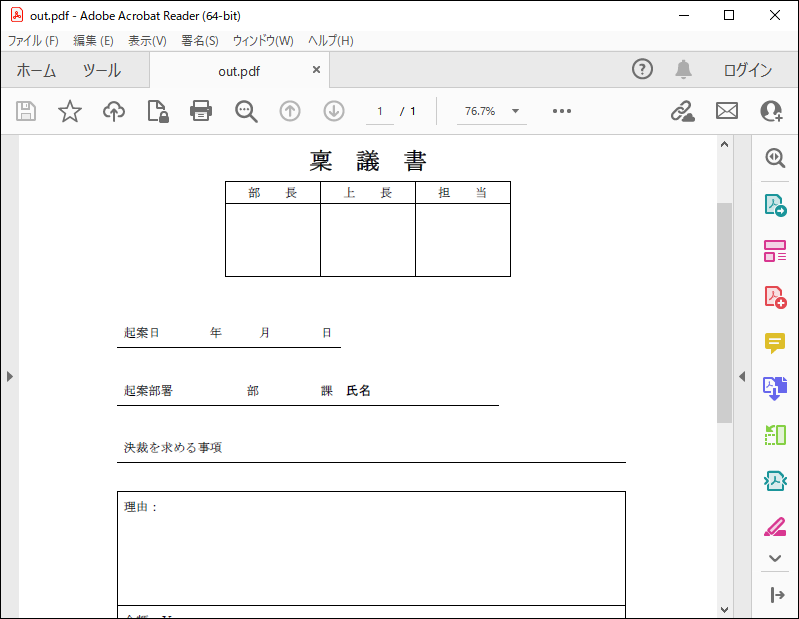Image resolution: width=799 pixels, height=619 pixels.
Task: Share a link to the file
Action: coord(683,111)
